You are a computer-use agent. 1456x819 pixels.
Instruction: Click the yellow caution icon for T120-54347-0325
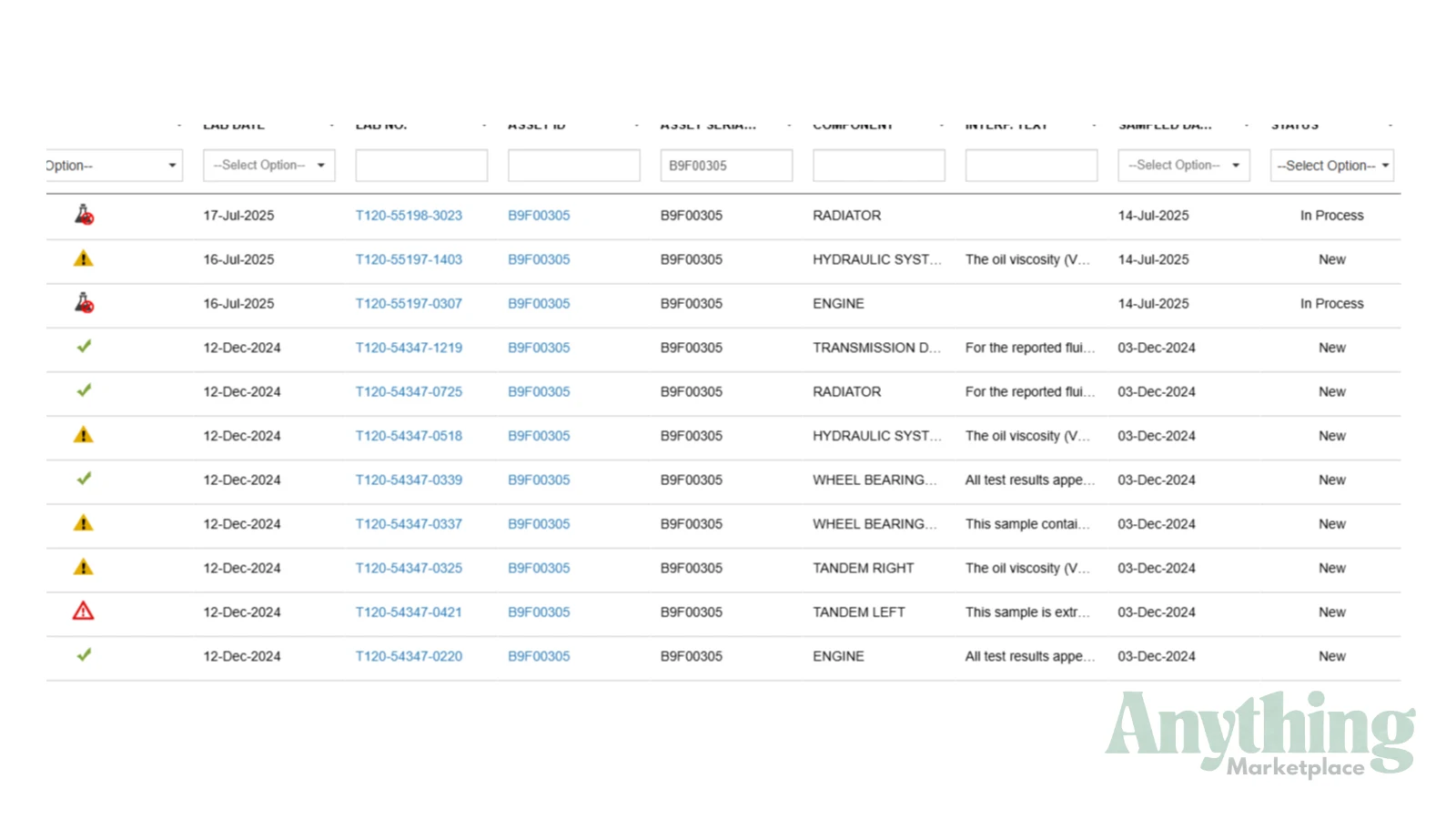[x=83, y=567]
